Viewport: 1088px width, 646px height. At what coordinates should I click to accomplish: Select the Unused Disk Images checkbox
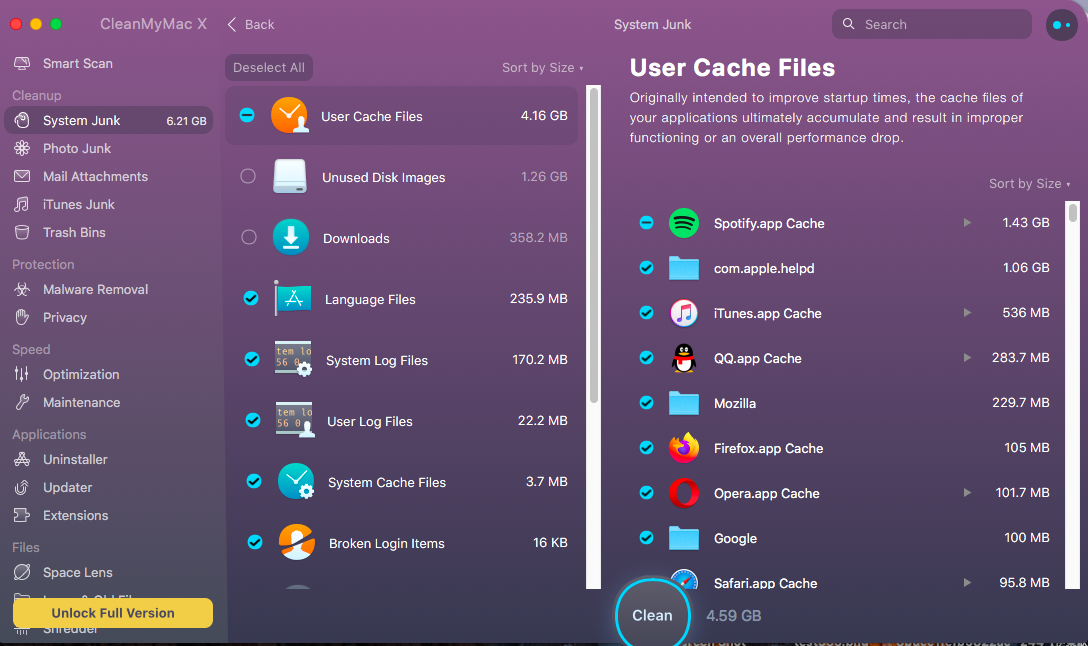[248, 176]
